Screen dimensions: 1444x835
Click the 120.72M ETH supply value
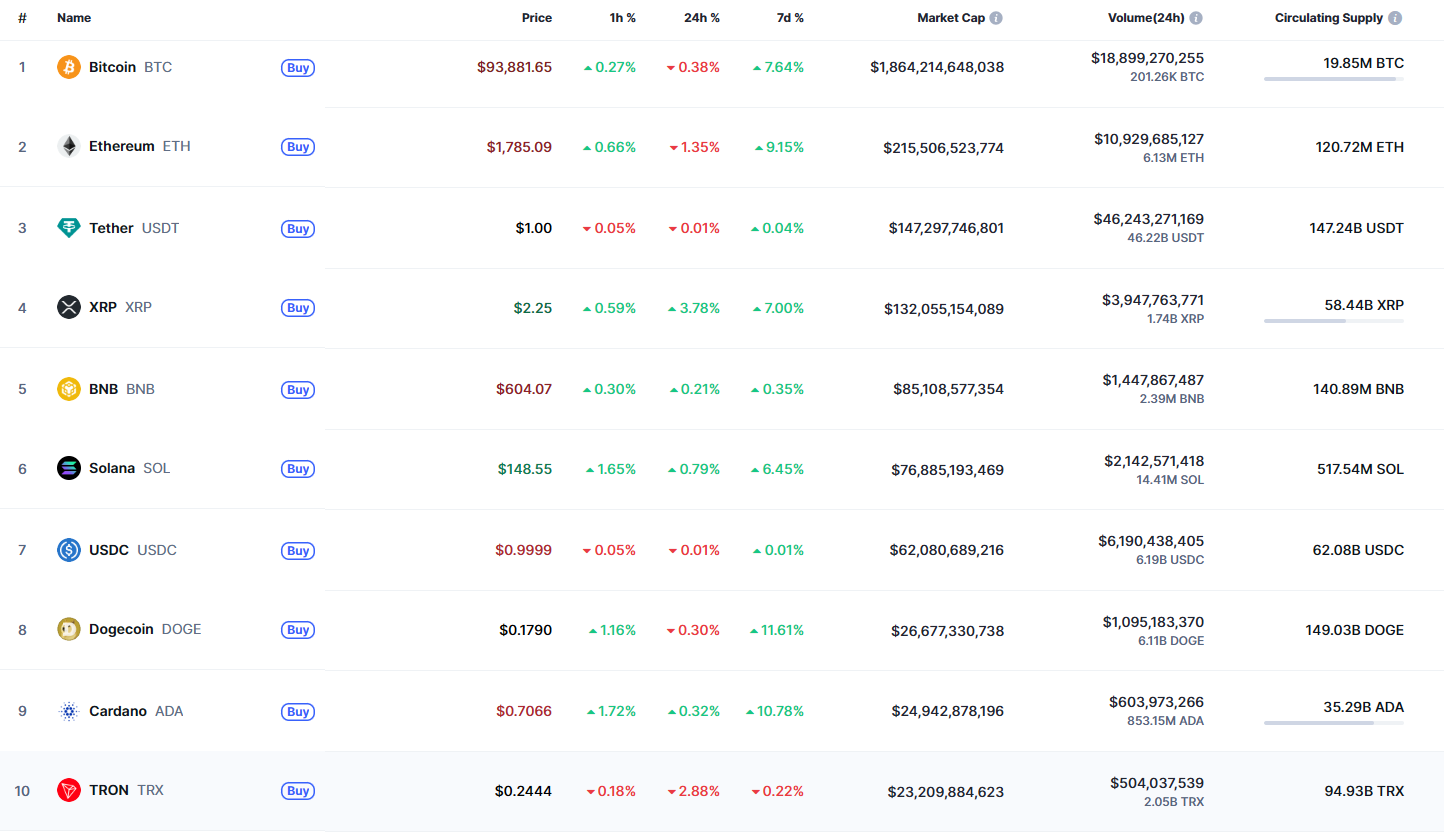click(1359, 147)
